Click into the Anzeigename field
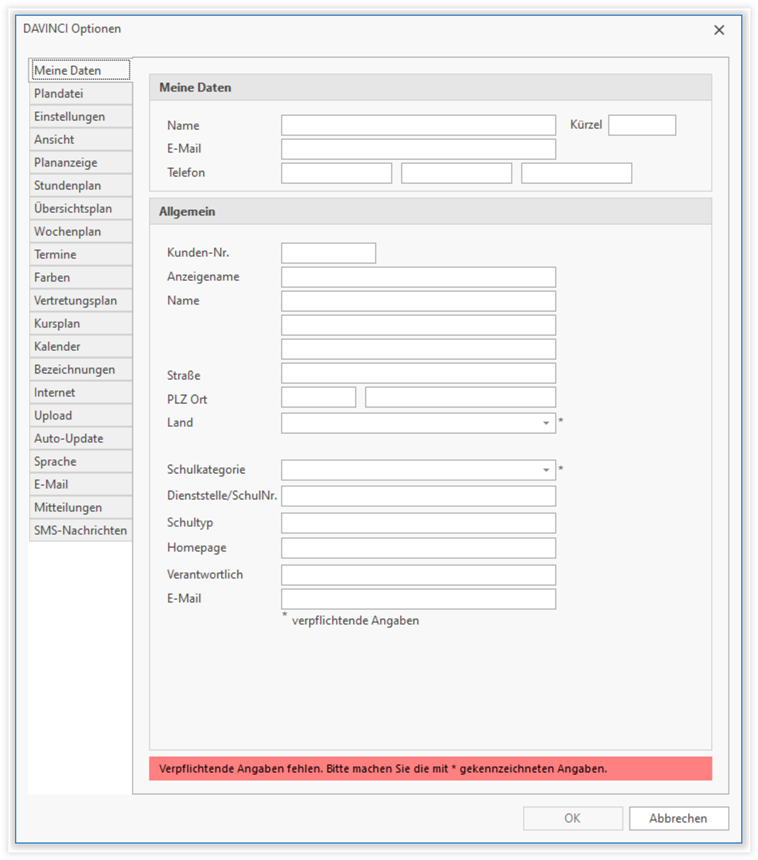Viewport: 758px width, 860px height. [x=418, y=277]
